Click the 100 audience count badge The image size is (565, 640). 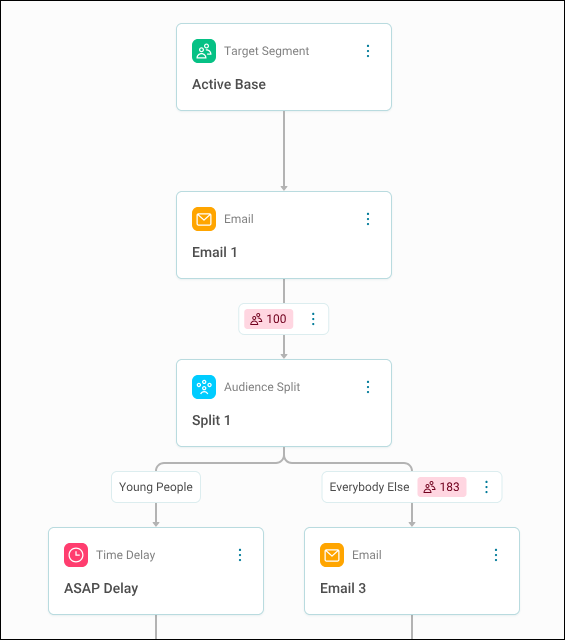269,319
